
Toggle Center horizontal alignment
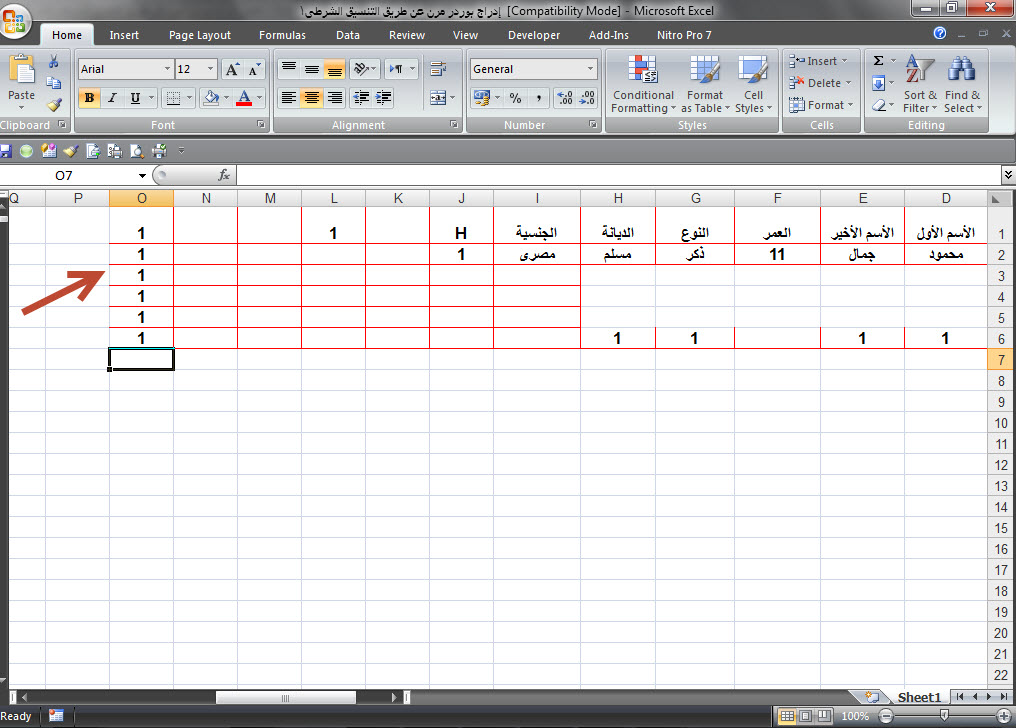(x=312, y=98)
